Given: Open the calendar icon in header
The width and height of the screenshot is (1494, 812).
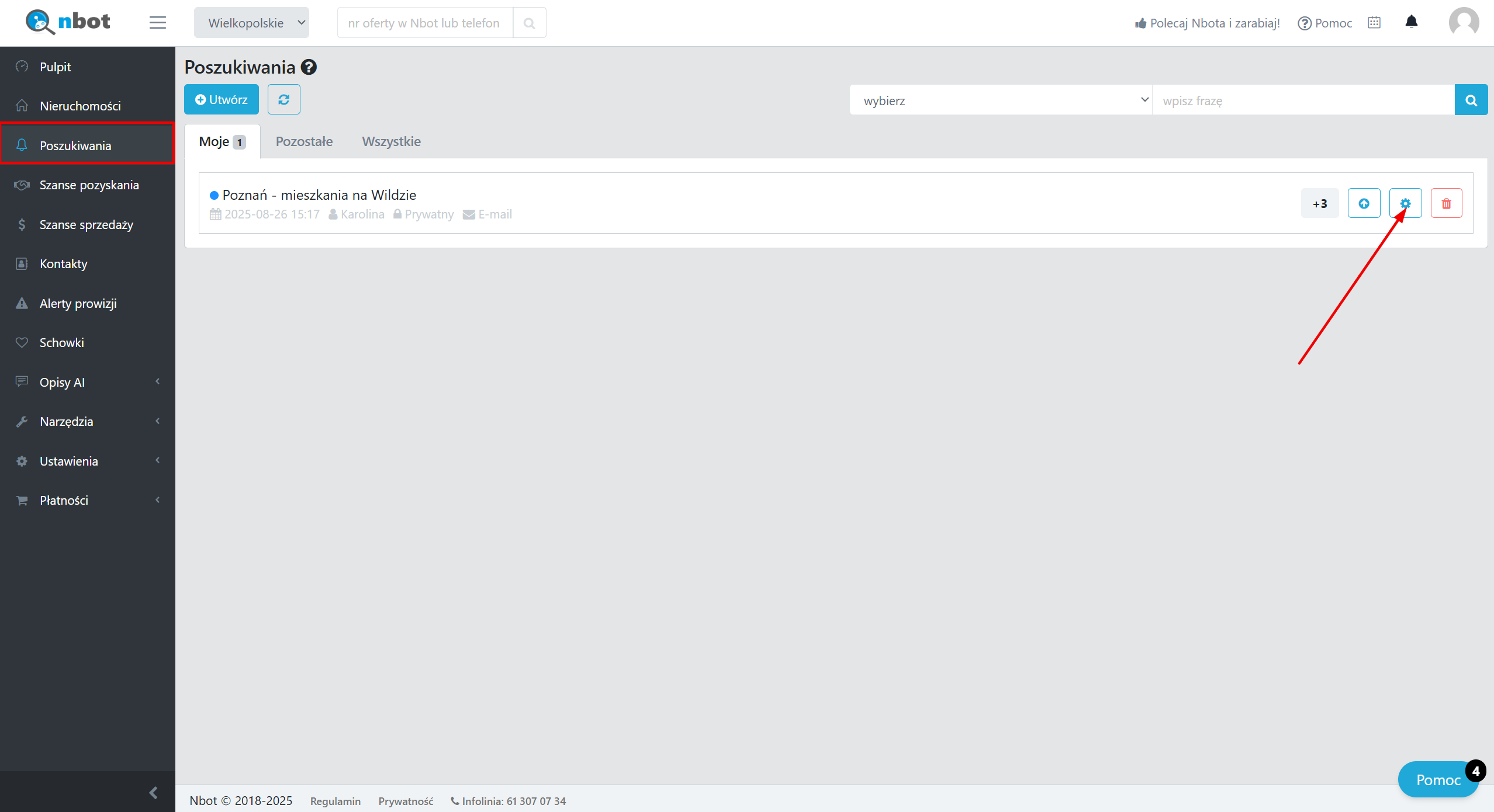Looking at the screenshot, I should pyautogui.click(x=1374, y=22).
